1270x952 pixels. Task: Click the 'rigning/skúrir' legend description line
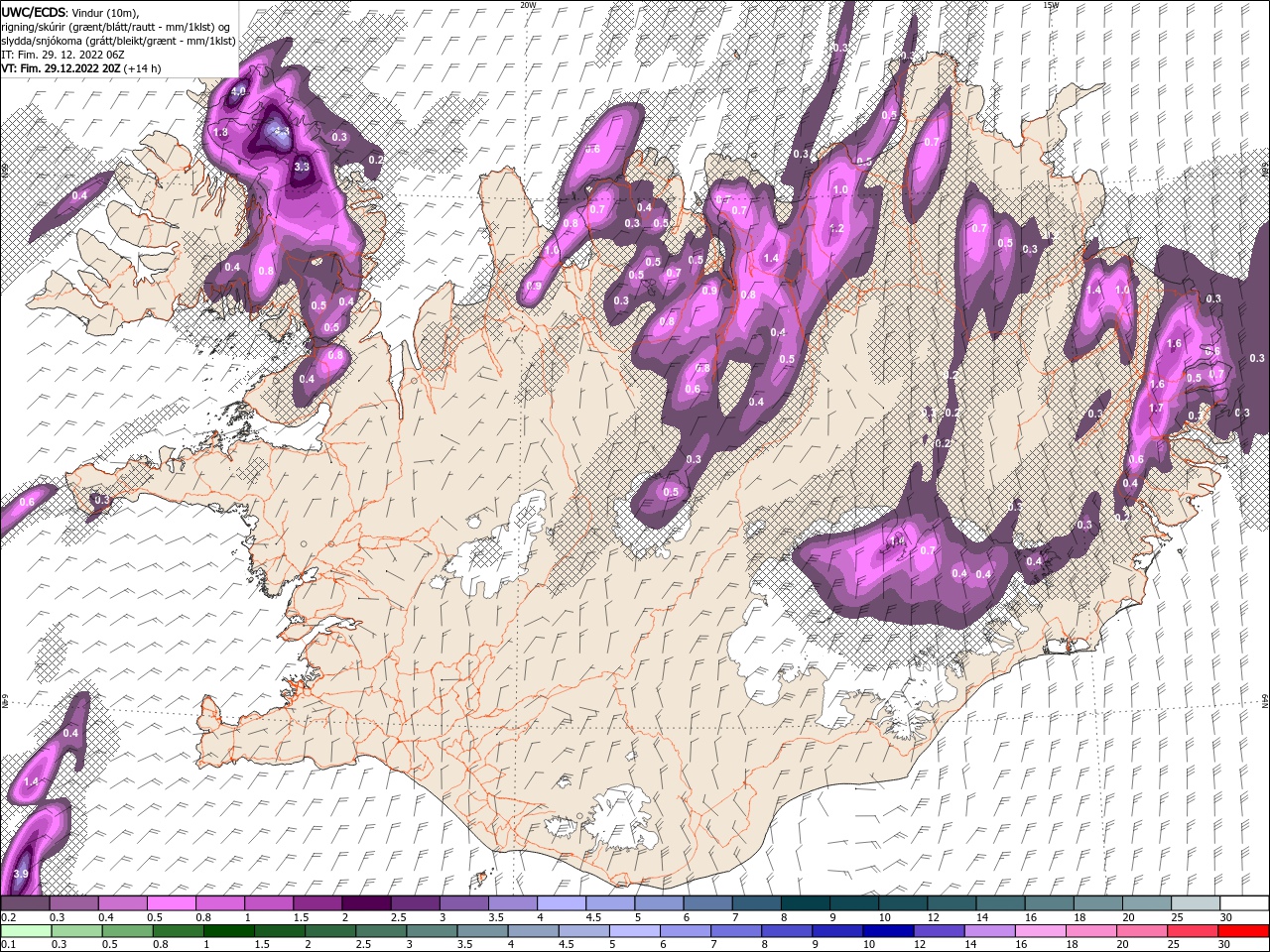[117, 27]
